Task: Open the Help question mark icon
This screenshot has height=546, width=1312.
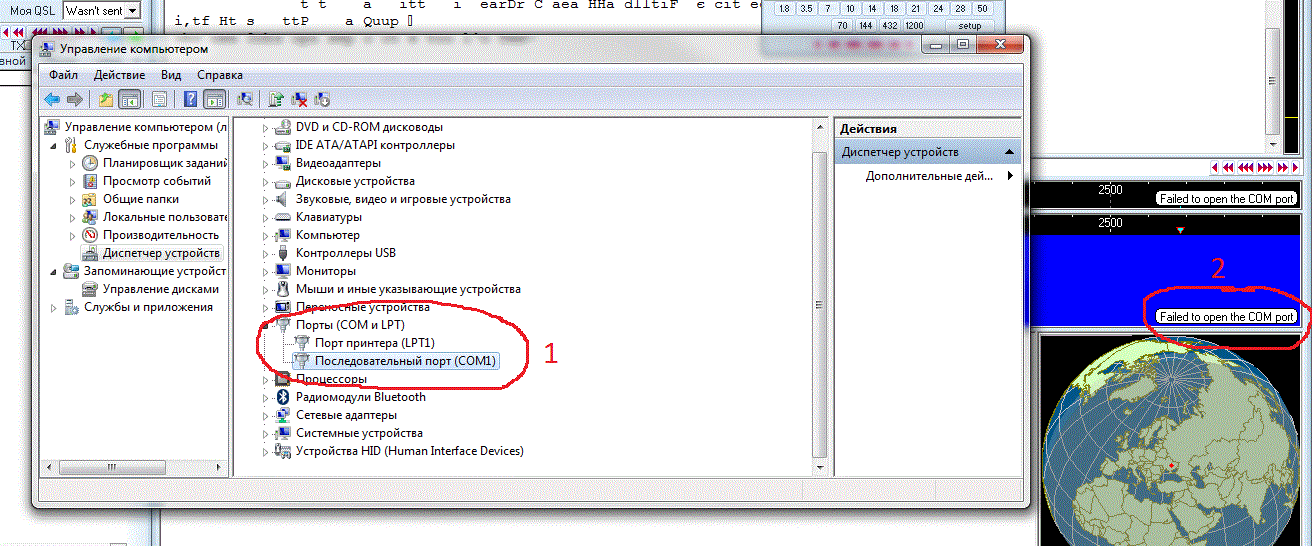Action: click(x=190, y=99)
